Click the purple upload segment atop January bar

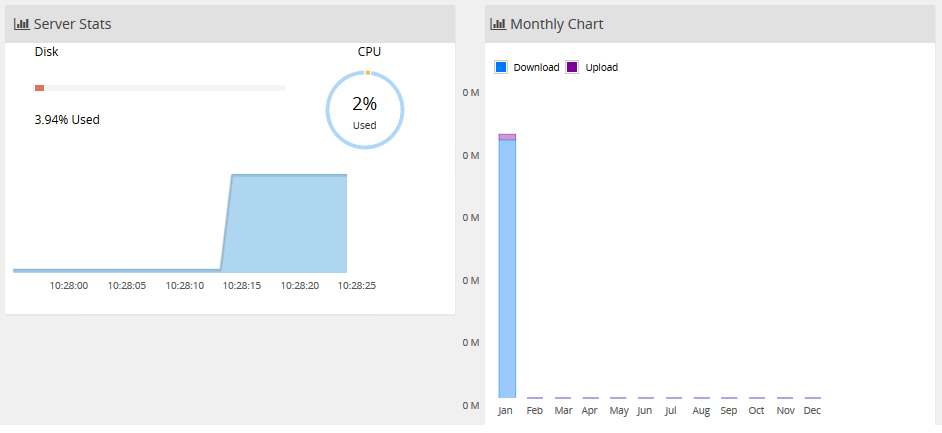507,137
